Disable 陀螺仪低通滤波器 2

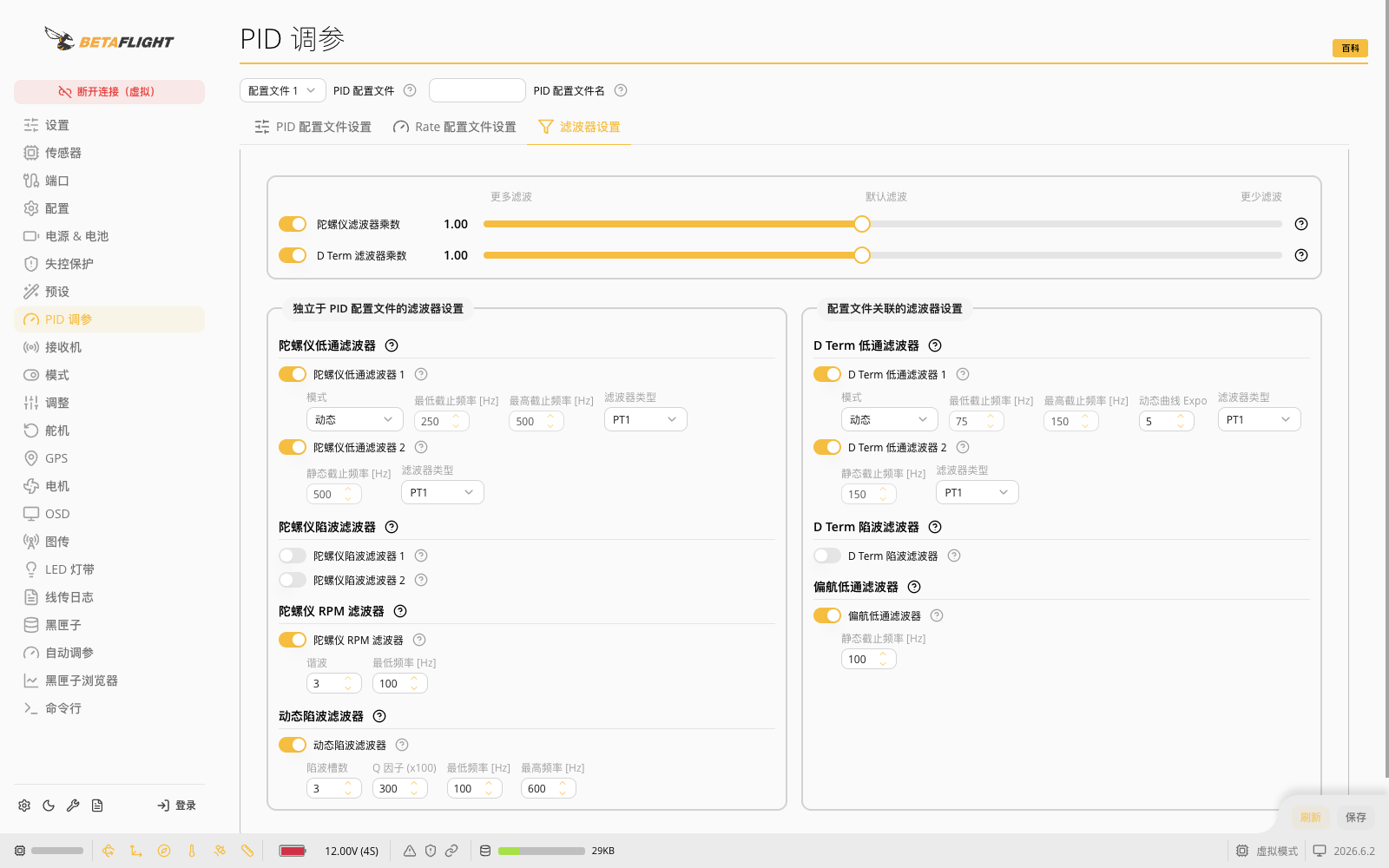coord(293,447)
